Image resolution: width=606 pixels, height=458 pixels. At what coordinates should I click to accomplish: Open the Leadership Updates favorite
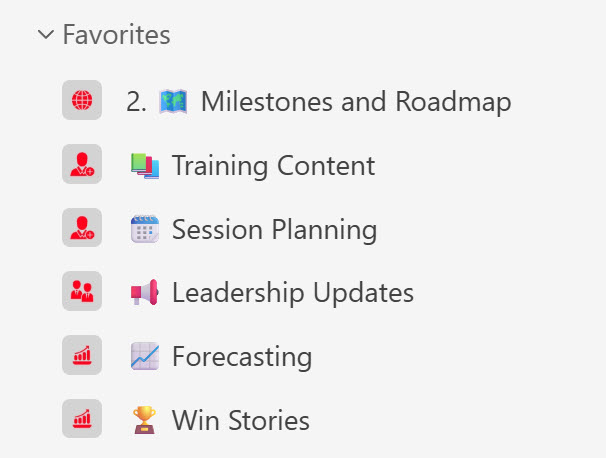pos(292,292)
